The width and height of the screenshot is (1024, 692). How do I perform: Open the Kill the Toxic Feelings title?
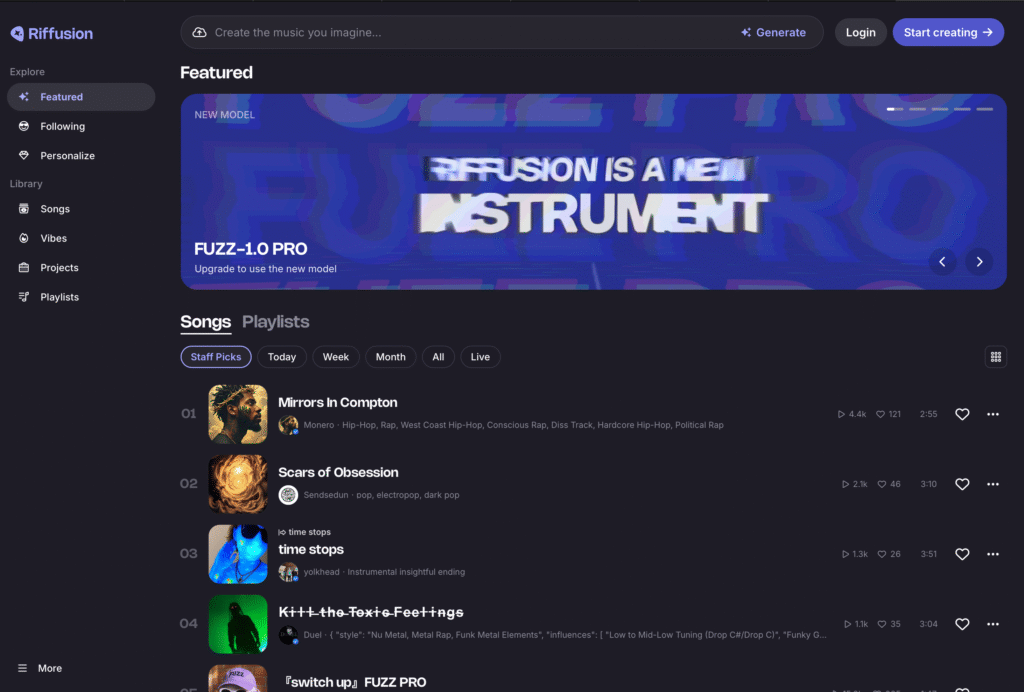pyautogui.click(x=371, y=612)
